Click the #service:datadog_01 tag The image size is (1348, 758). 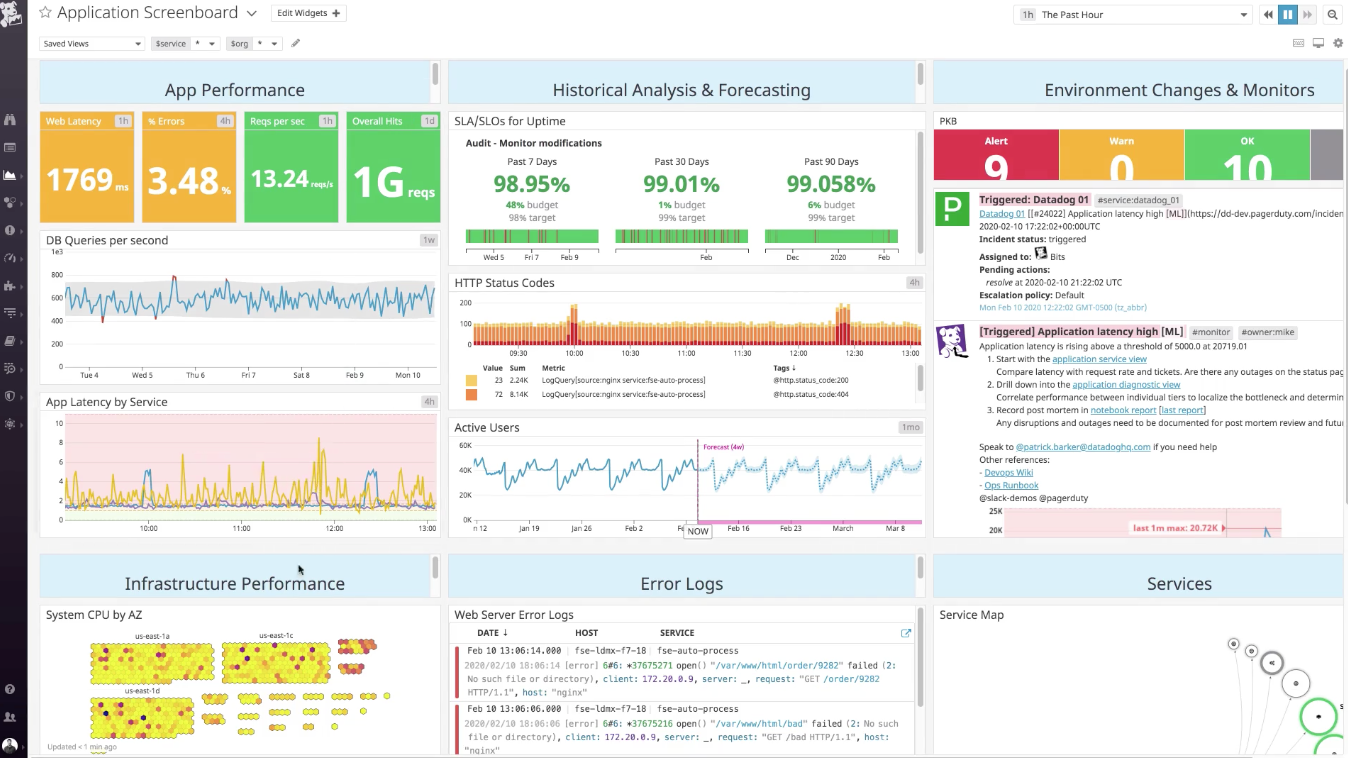[1138, 200]
